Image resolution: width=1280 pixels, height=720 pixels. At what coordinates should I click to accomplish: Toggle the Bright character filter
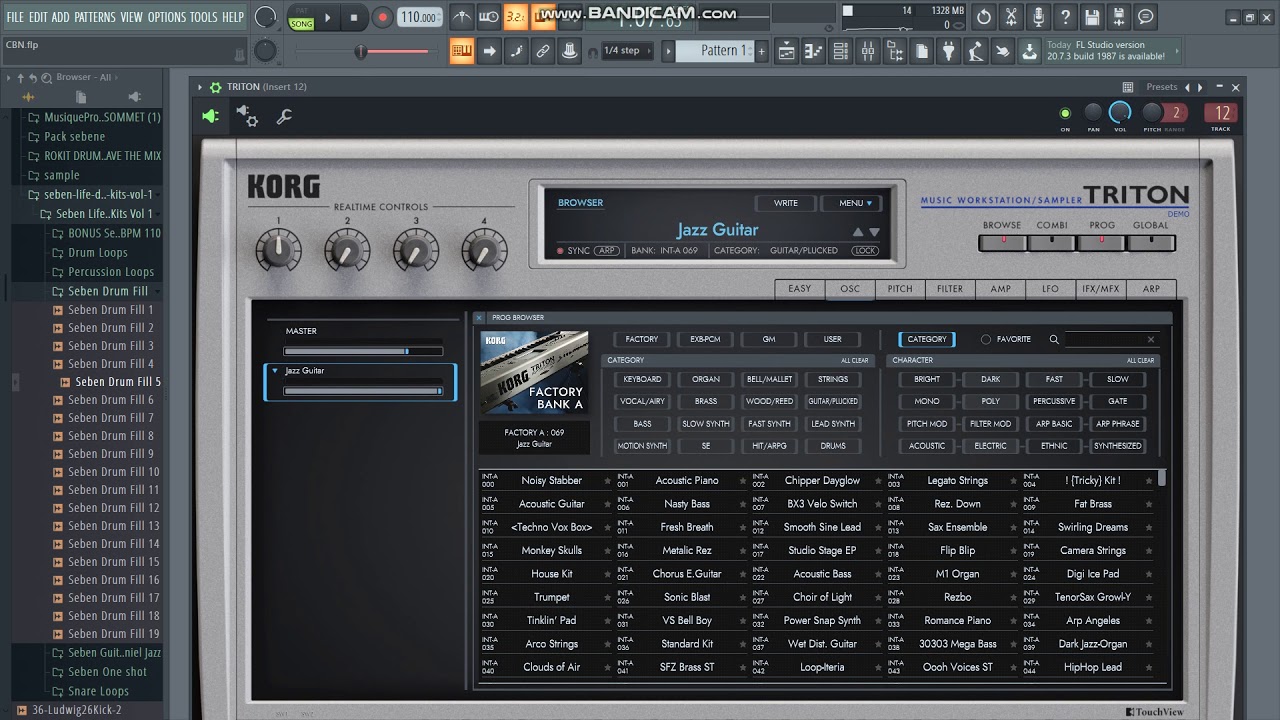[x=927, y=380]
